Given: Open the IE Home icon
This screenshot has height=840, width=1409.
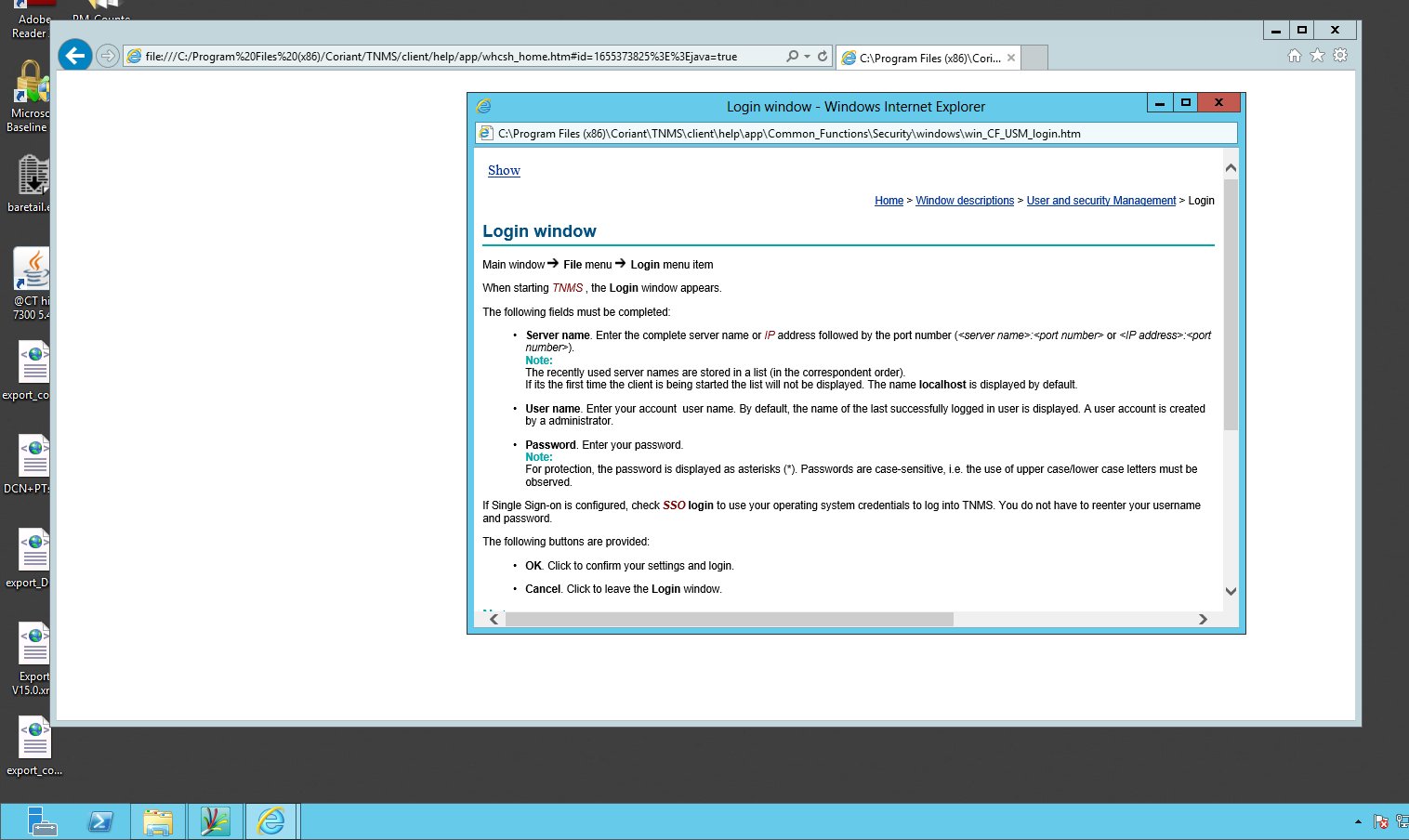Looking at the screenshot, I should pyautogui.click(x=1295, y=56).
